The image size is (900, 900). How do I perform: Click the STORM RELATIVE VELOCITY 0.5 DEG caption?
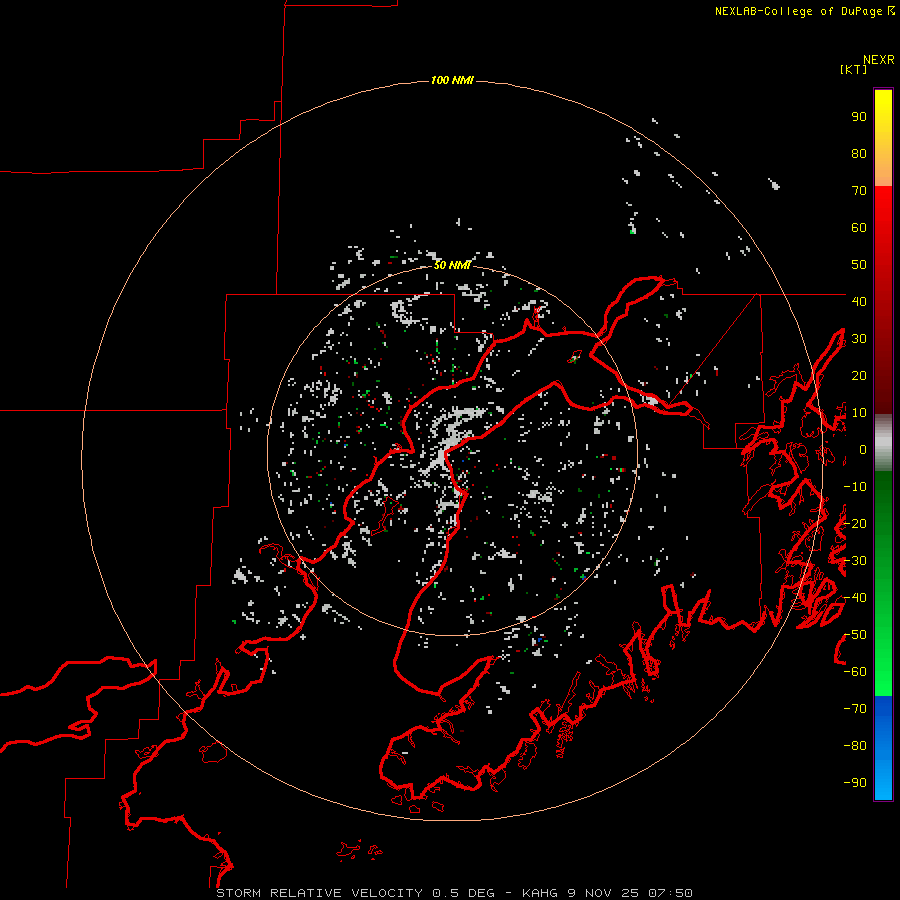[x=355, y=893]
